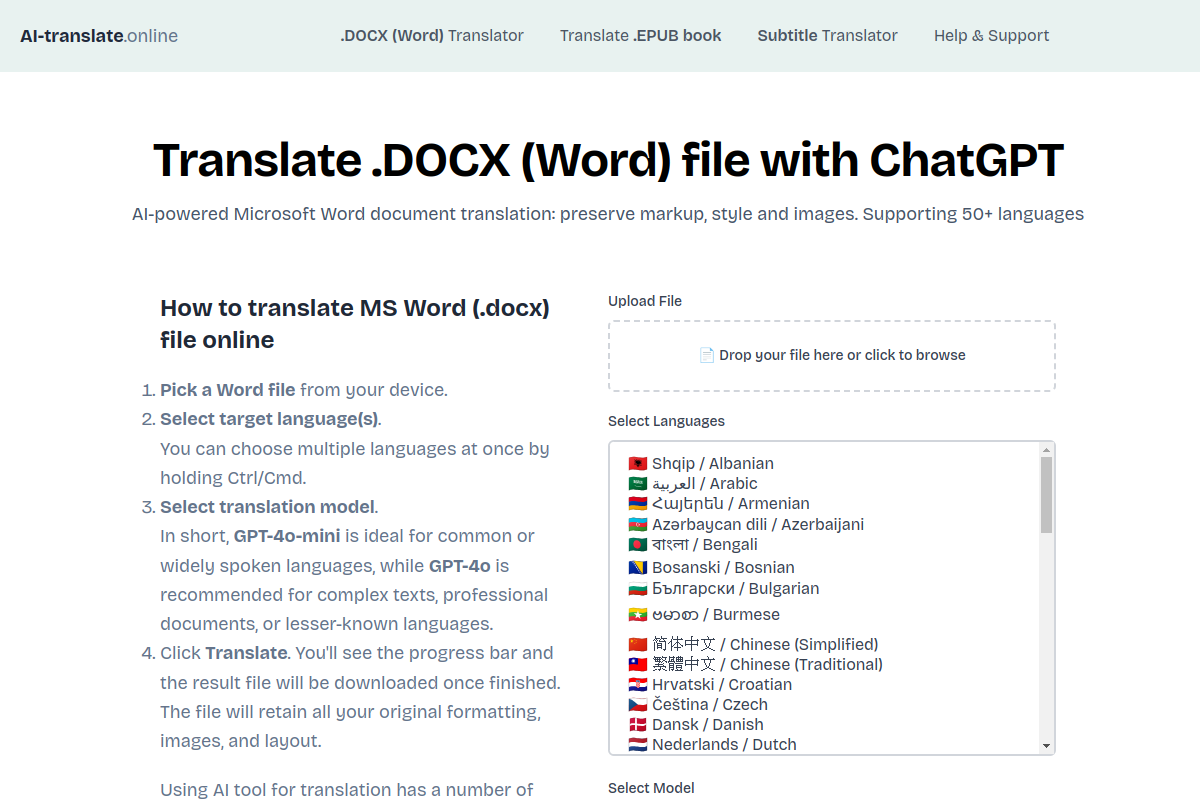Select Arabic in the language list
Screen dimensions: 1200x800
tap(824, 483)
